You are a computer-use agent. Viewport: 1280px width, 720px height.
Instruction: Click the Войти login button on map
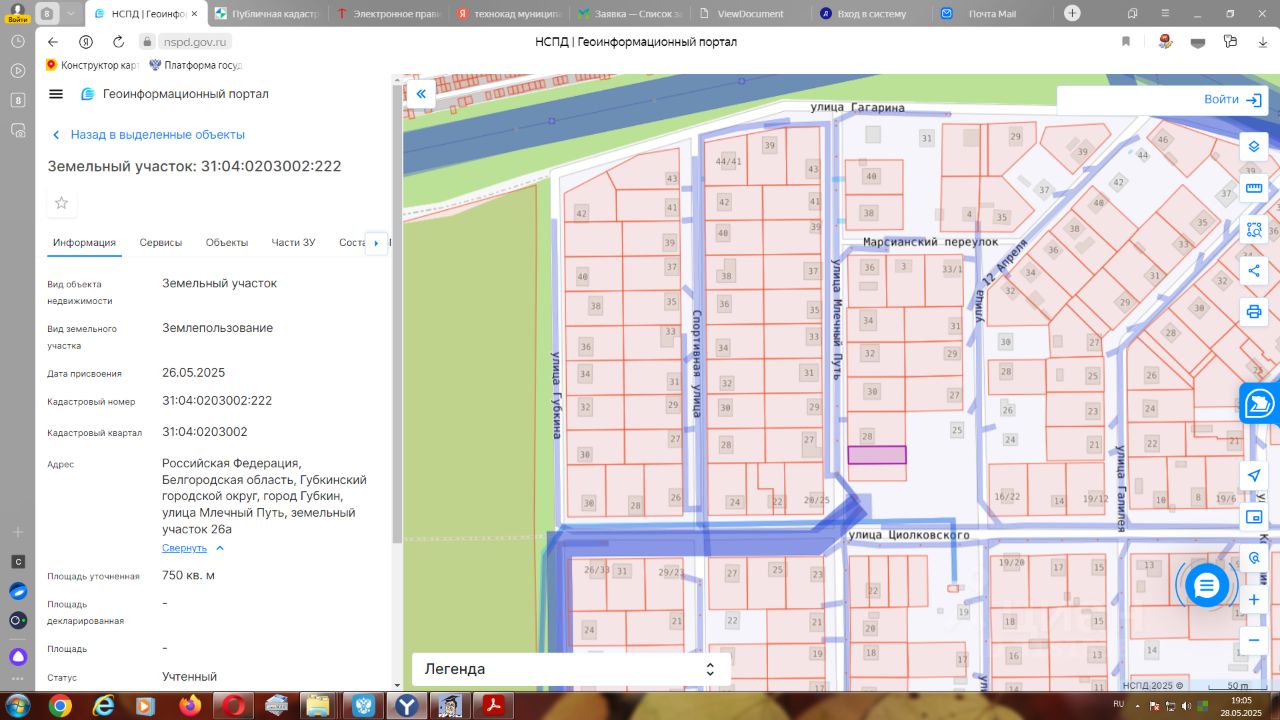coord(1233,100)
